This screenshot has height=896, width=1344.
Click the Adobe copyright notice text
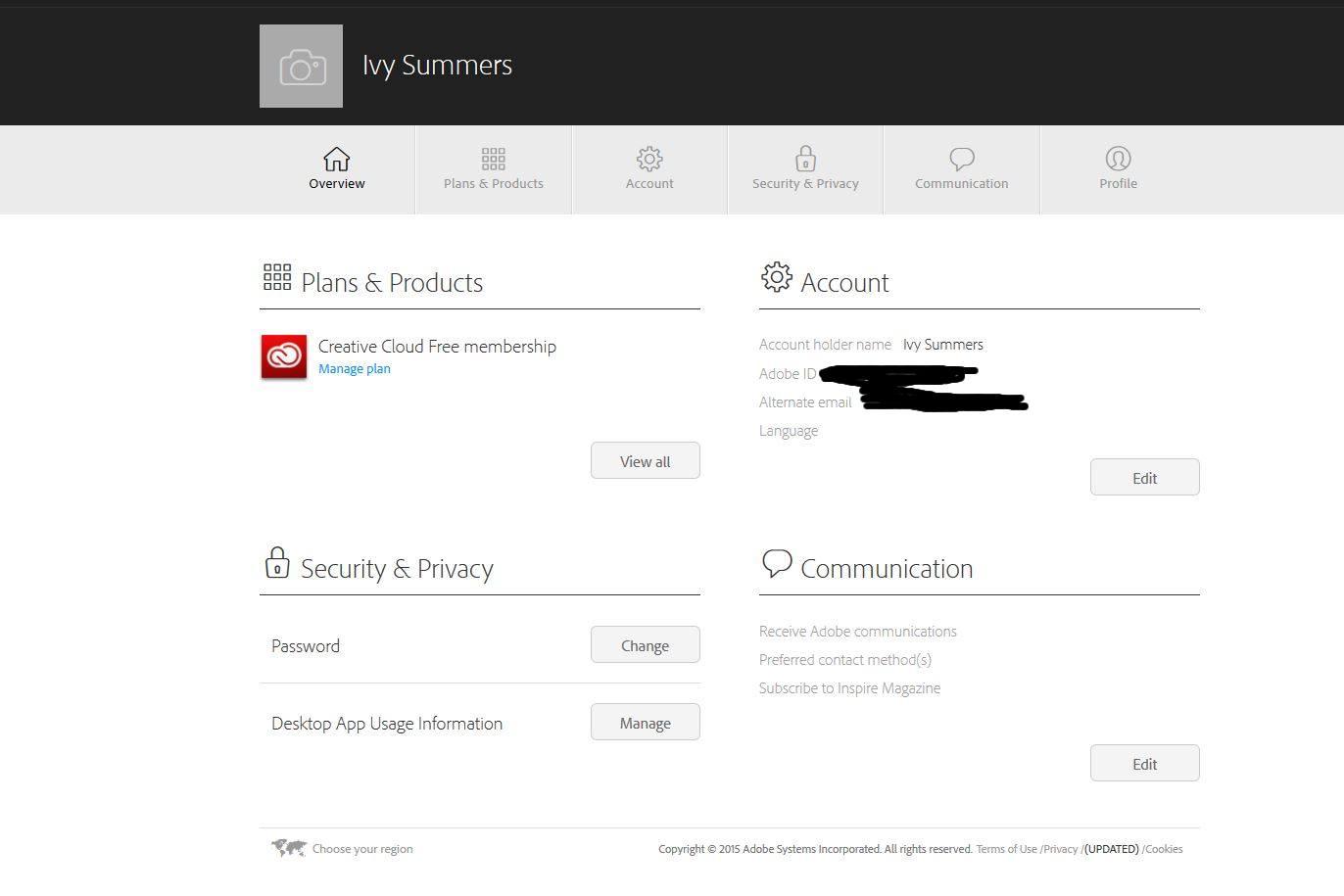[815, 849]
